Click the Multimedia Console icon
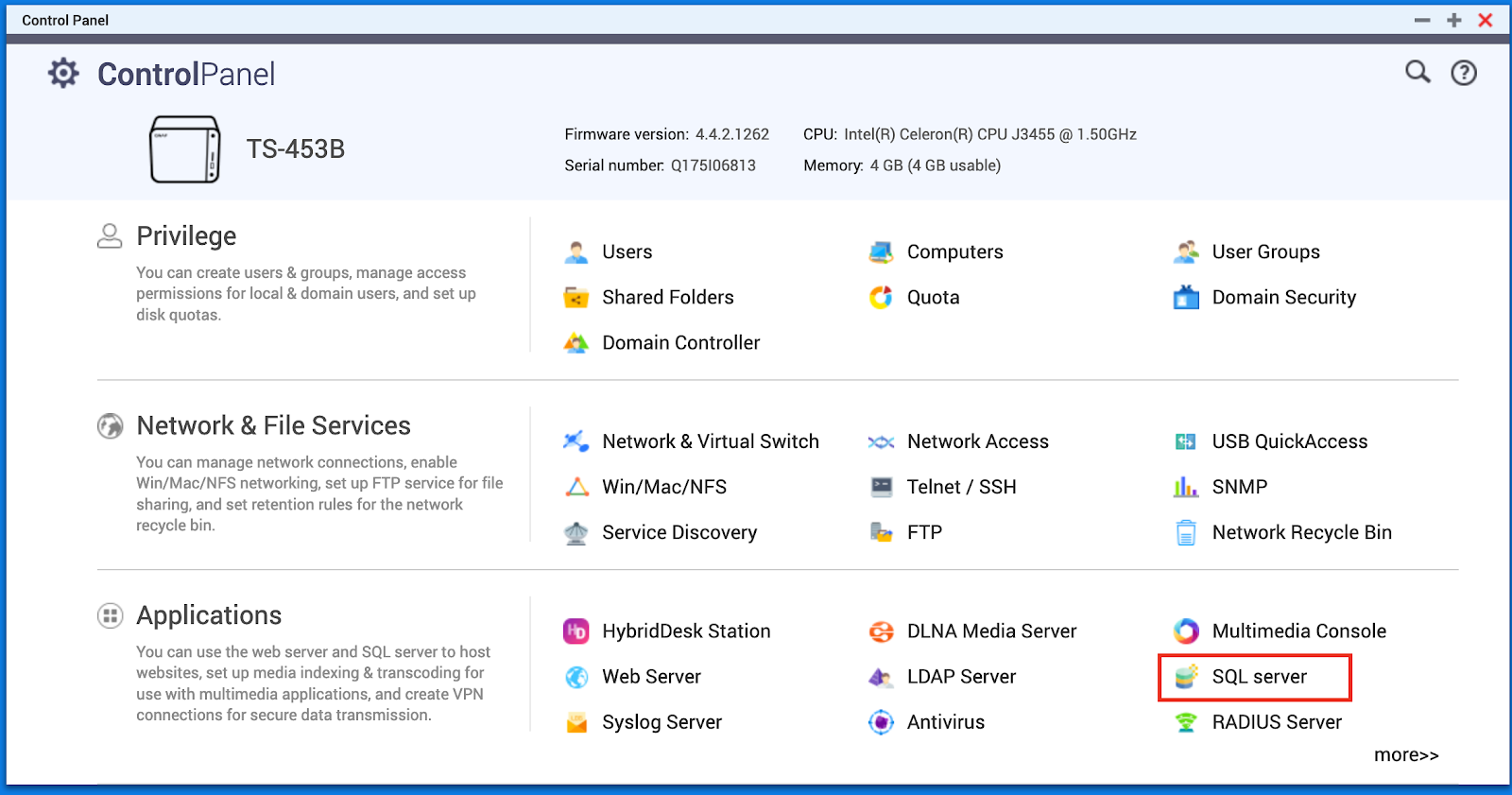The image size is (1512, 795). tap(1186, 631)
